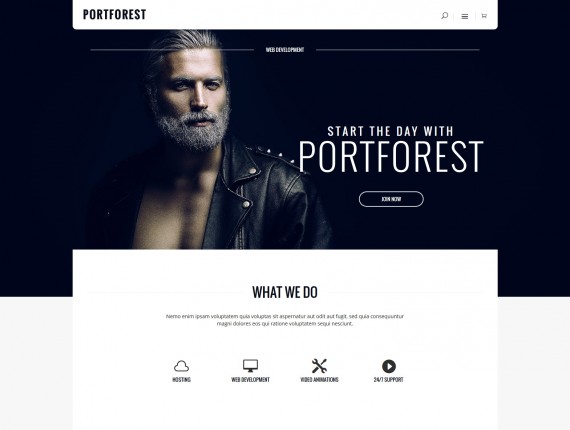
Task: Click the PORTFOREST header logo
Action: pyautogui.click(x=115, y=15)
